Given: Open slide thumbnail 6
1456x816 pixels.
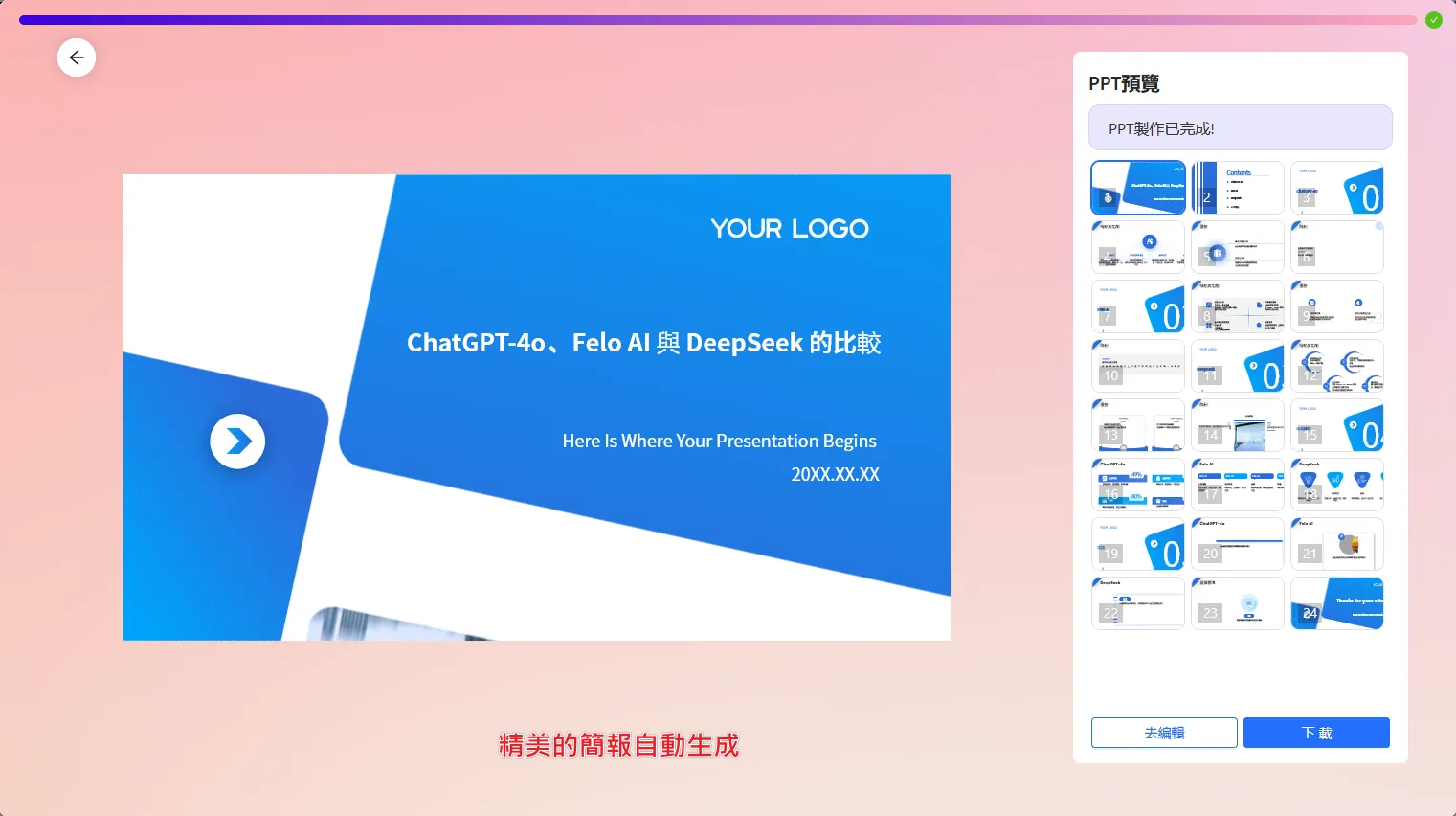Looking at the screenshot, I should pos(1337,247).
